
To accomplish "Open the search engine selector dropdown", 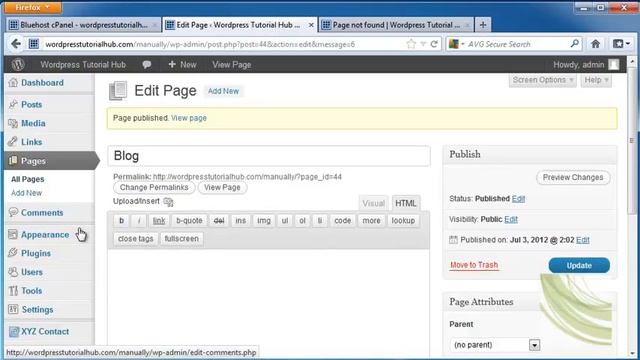I will (x=457, y=44).
